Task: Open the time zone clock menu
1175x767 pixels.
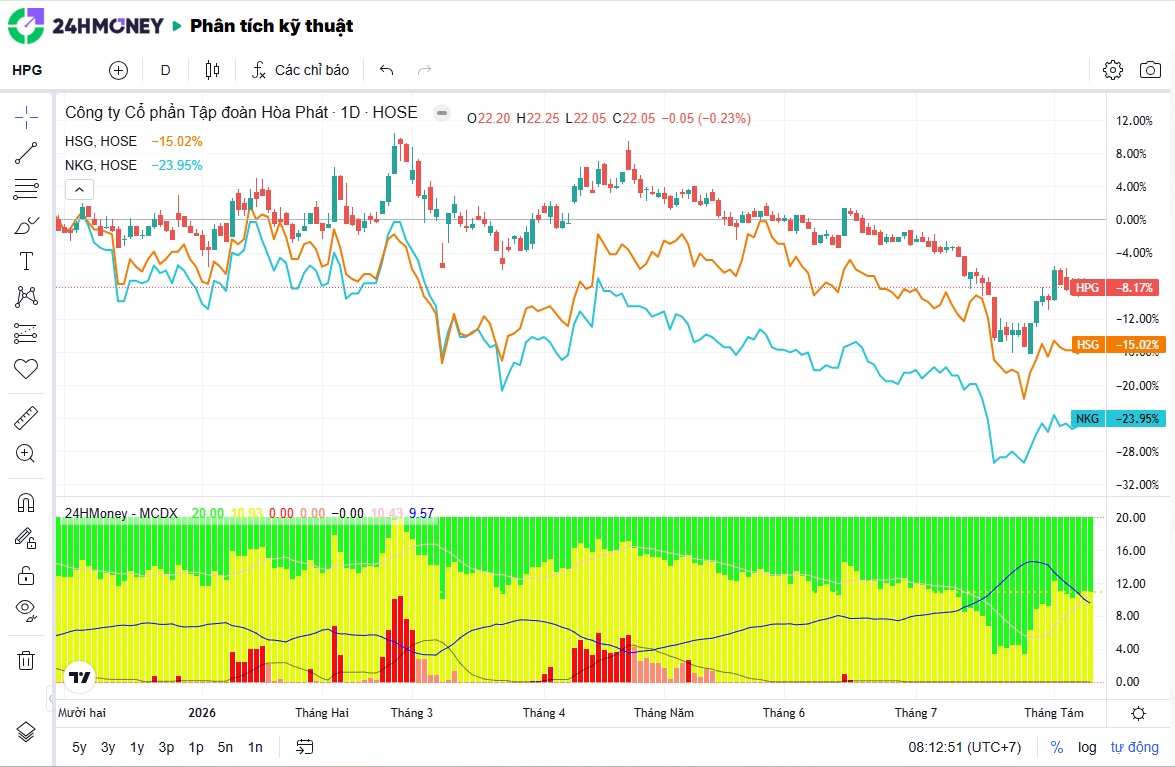Action: pyautogui.click(x=965, y=748)
